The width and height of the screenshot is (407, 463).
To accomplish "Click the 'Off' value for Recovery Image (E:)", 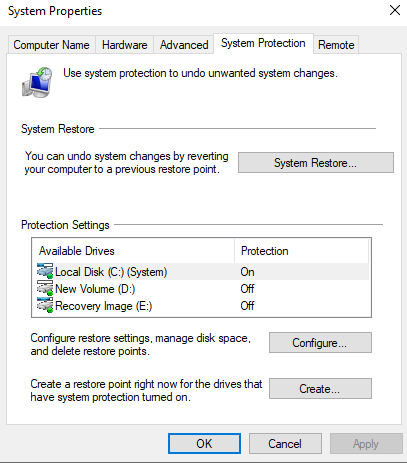I will coord(247,306).
